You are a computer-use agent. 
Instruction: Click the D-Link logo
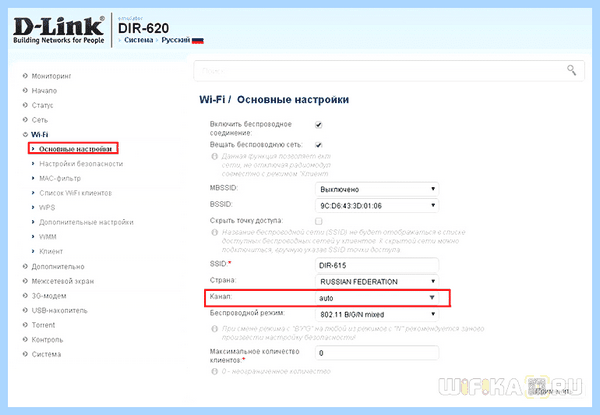[x=59, y=30]
